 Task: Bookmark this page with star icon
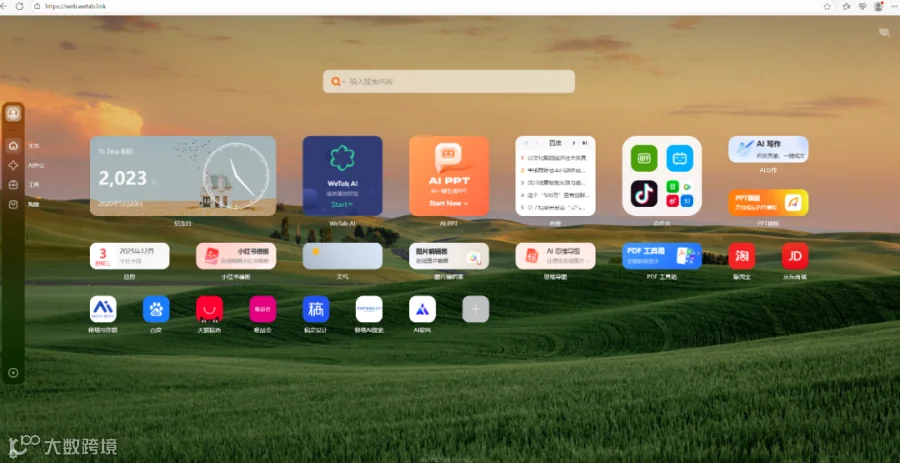tap(827, 6)
